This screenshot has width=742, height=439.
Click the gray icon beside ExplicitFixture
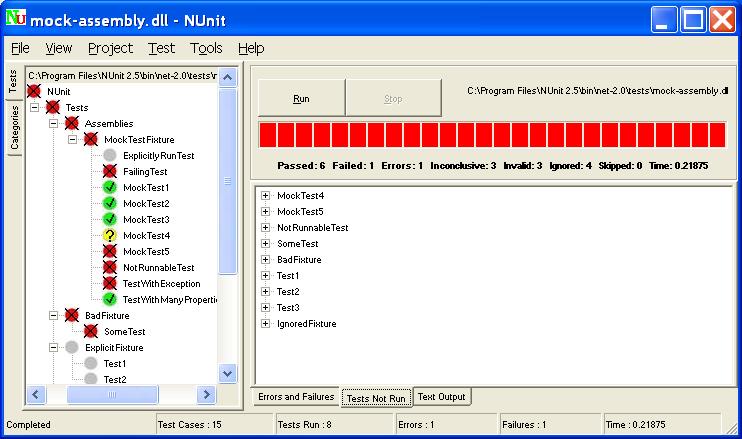click(x=72, y=347)
